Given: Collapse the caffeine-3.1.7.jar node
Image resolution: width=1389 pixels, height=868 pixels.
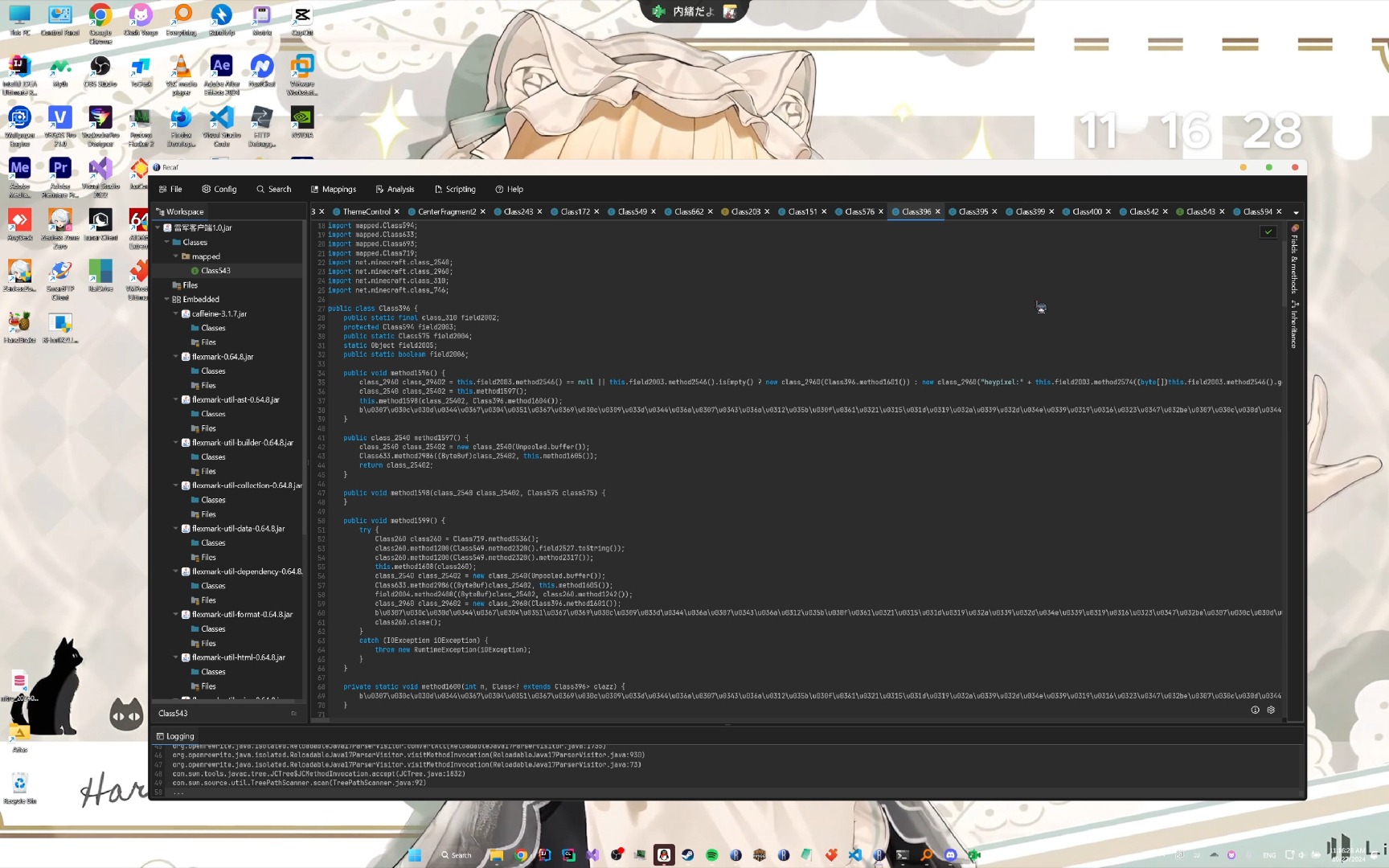Looking at the screenshot, I should point(176,313).
